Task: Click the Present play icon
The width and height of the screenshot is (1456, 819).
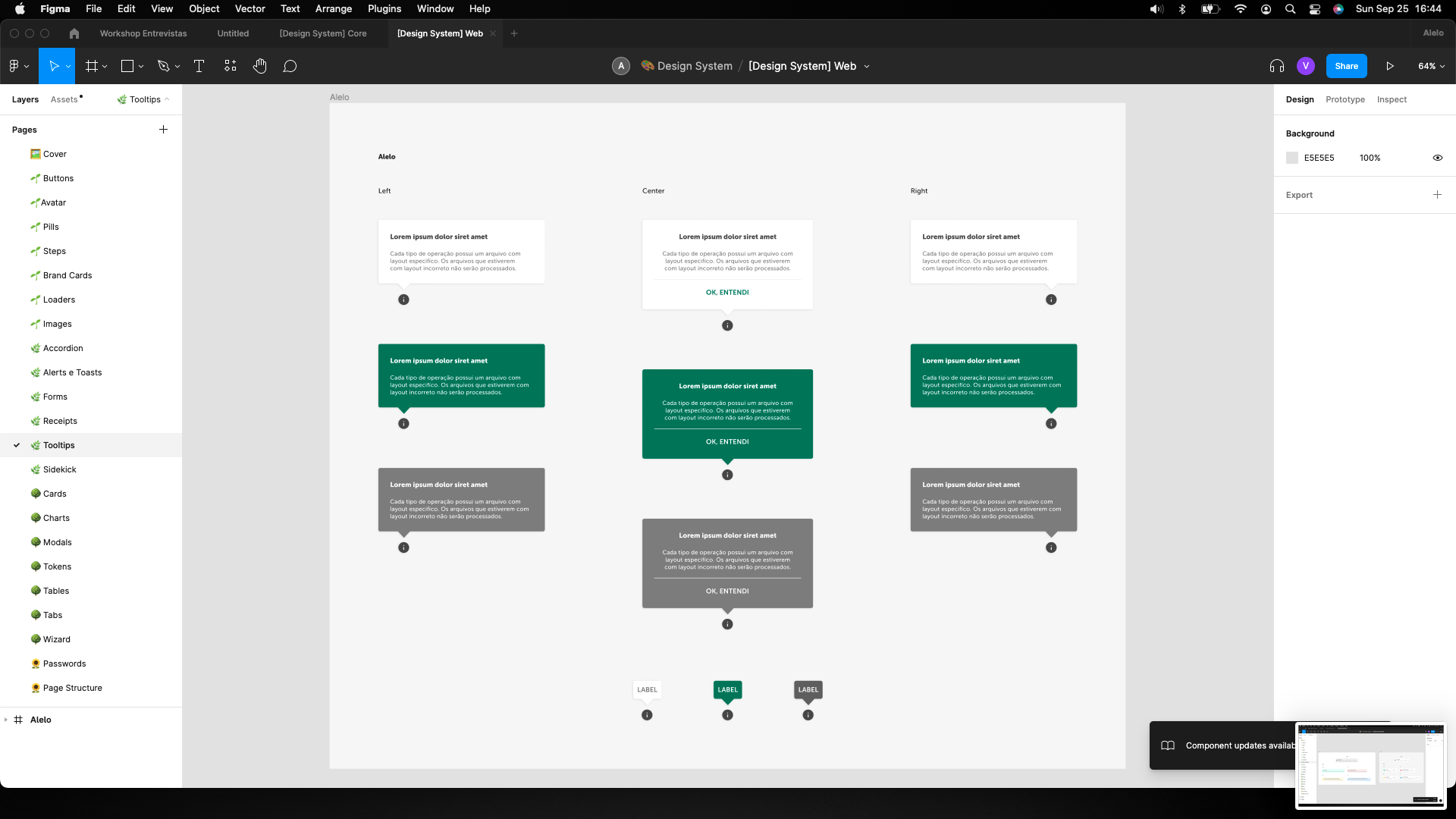Action: click(x=1390, y=66)
